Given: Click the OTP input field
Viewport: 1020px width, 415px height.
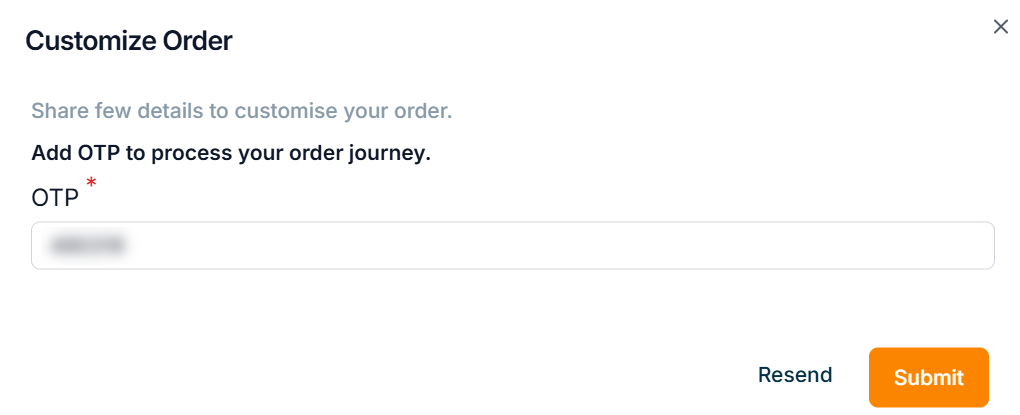Looking at the screenshot, I should (x=512, y=246).
